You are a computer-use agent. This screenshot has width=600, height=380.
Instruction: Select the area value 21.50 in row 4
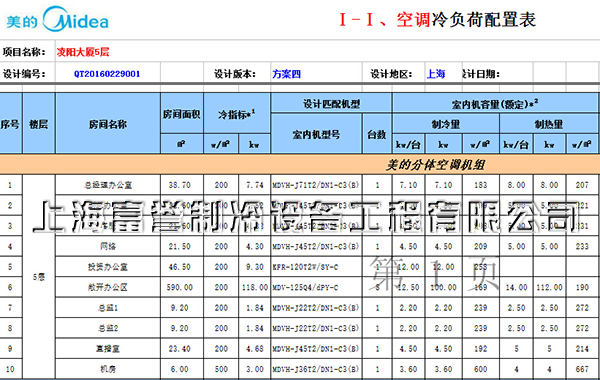tap(179, 246)
